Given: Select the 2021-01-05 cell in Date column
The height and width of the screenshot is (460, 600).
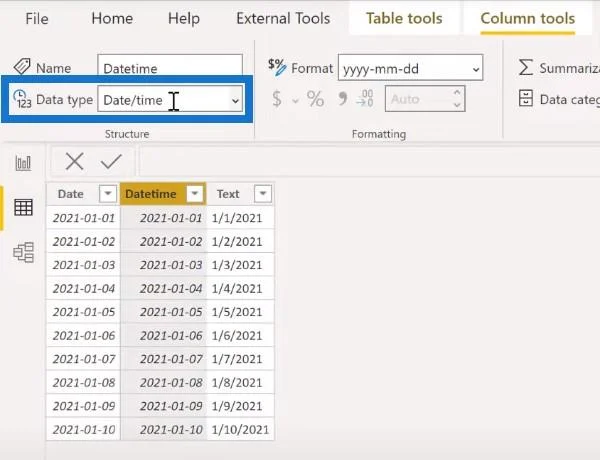Looking at the screenshot, I should click(x=83, y=312).
